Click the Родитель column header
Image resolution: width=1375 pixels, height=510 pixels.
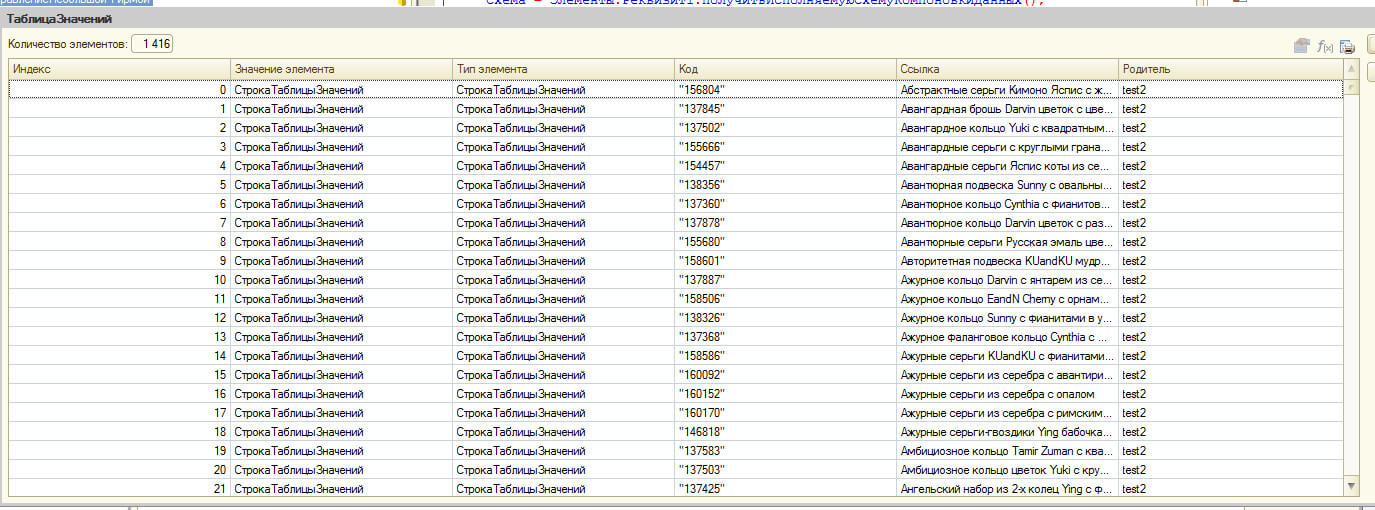click(1229, 69)
